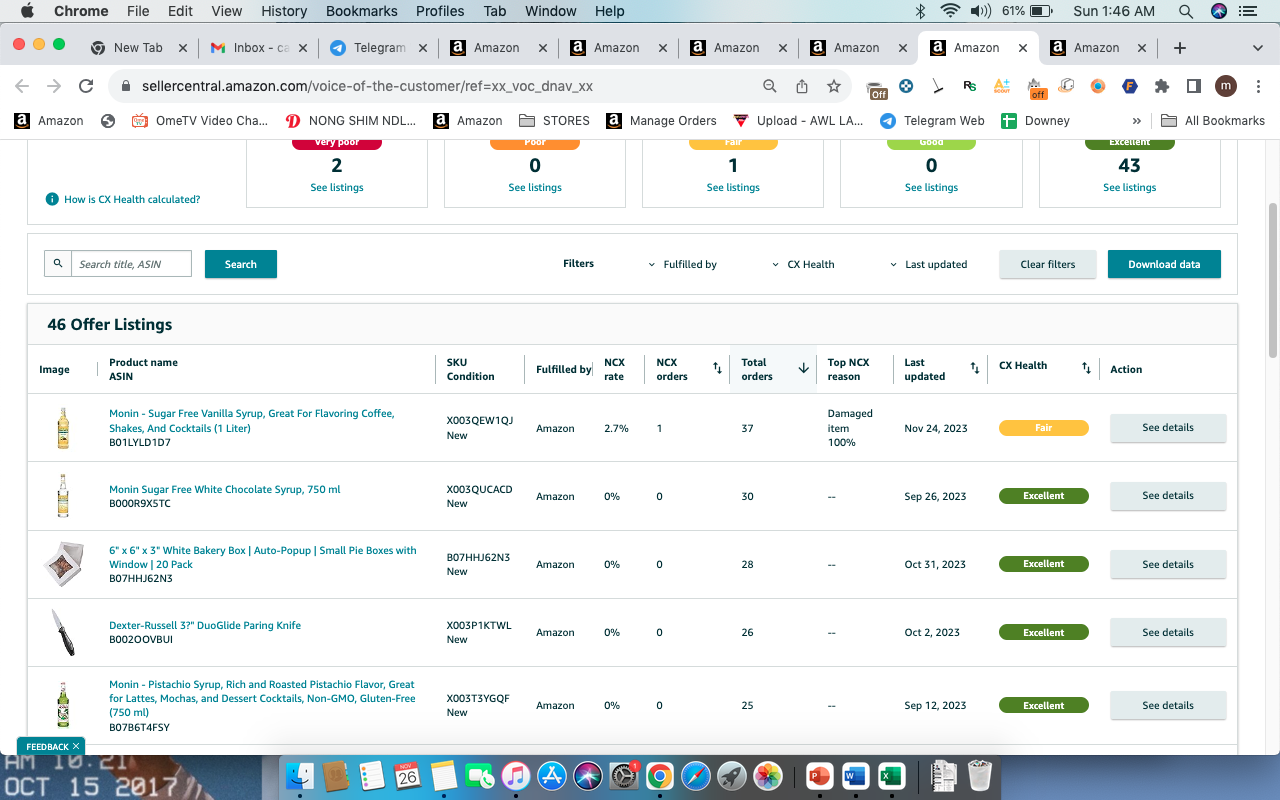This screenshot has height=800, width=1280.
Task: Open a new tab with plus button
Action: tap(1180, 47)
